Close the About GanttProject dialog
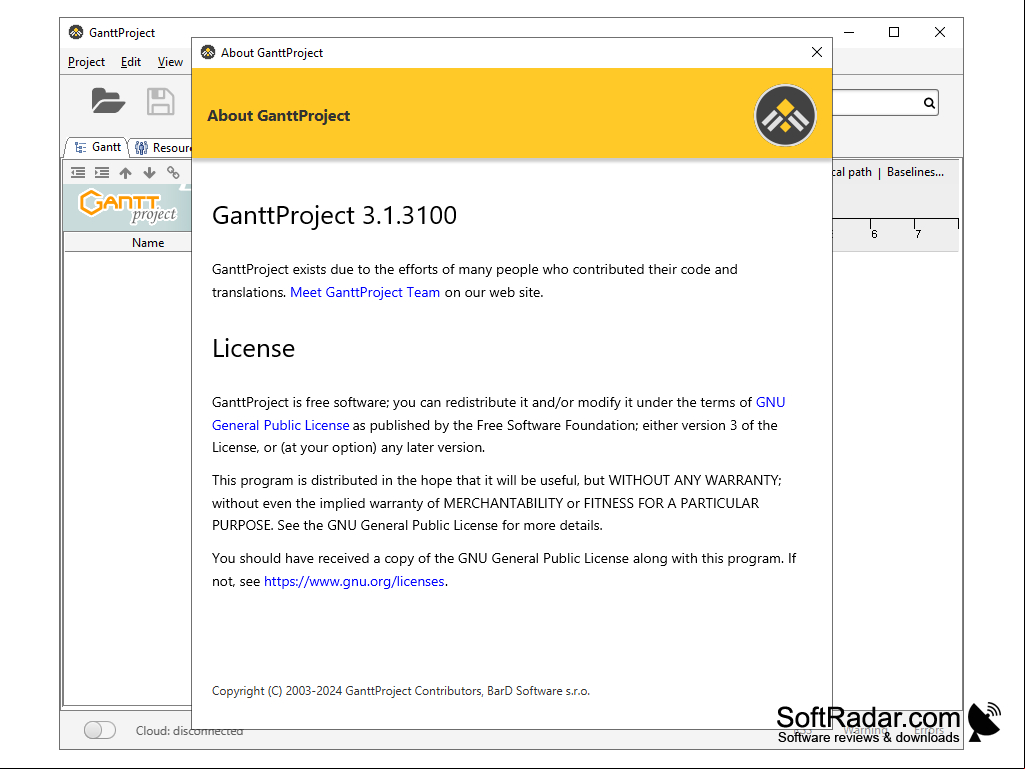 pos(816,52)
